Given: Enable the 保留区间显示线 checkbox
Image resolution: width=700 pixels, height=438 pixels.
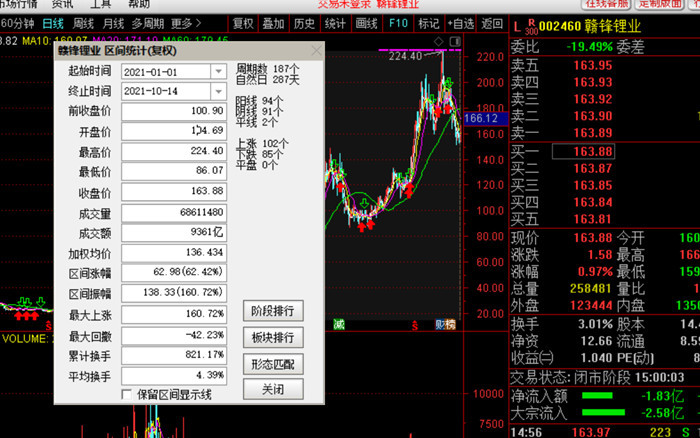Looking at the screenshot, I should click(x=126, y=395).
